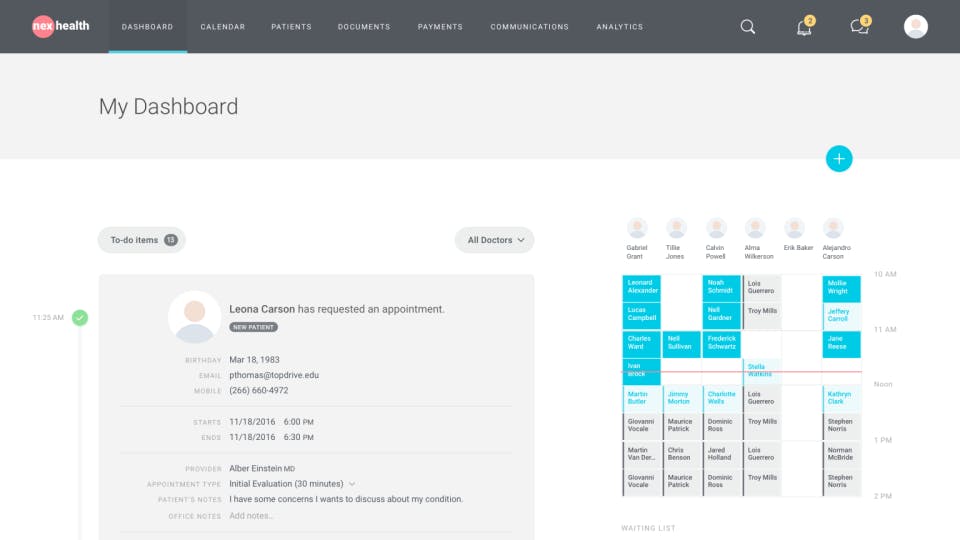
Task: Click Leona Carson's profile picture
Action: tap(195, 317)
